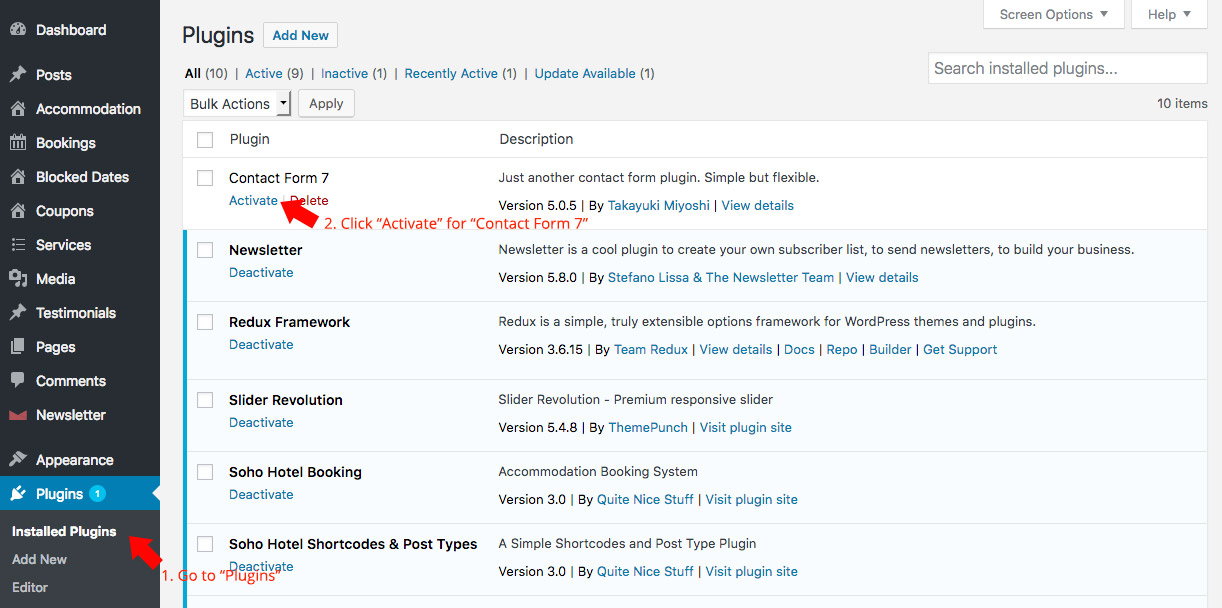Click the Accommodation house icon
This screenshot has height=608, width=1222.
pos(18,109)
